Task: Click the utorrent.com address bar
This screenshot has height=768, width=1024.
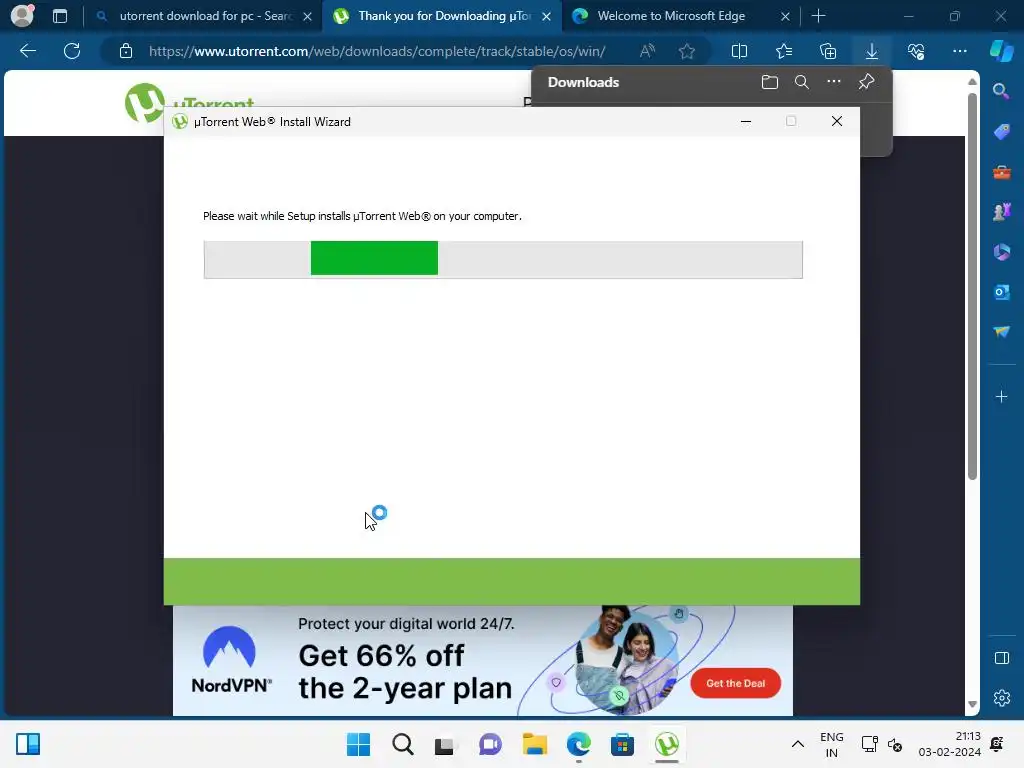Action: (x=377, y=51)
